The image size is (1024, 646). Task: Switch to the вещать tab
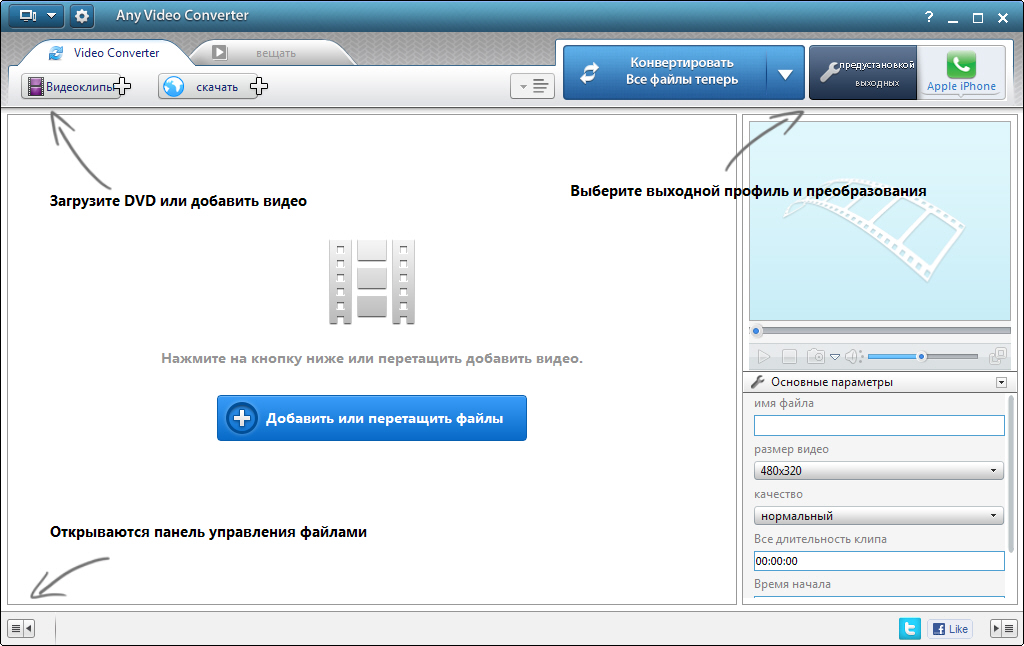258,53
